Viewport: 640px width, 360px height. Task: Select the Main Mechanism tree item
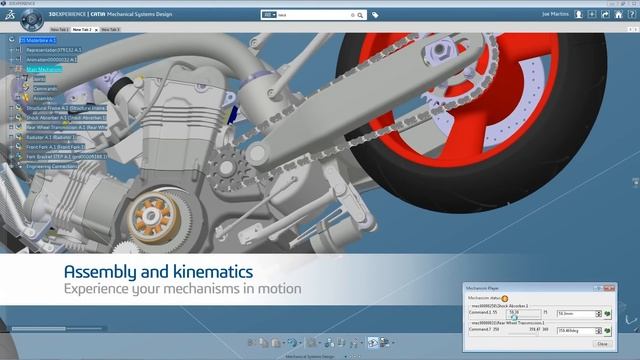click(44, 69)
